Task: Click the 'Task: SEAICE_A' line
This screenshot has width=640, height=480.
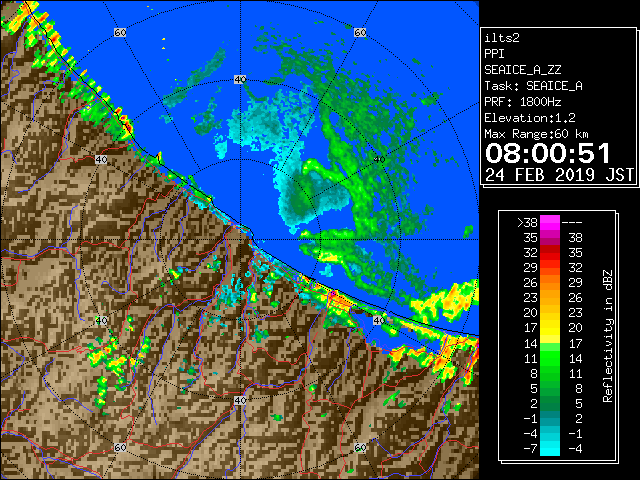Action: [533, 86]
